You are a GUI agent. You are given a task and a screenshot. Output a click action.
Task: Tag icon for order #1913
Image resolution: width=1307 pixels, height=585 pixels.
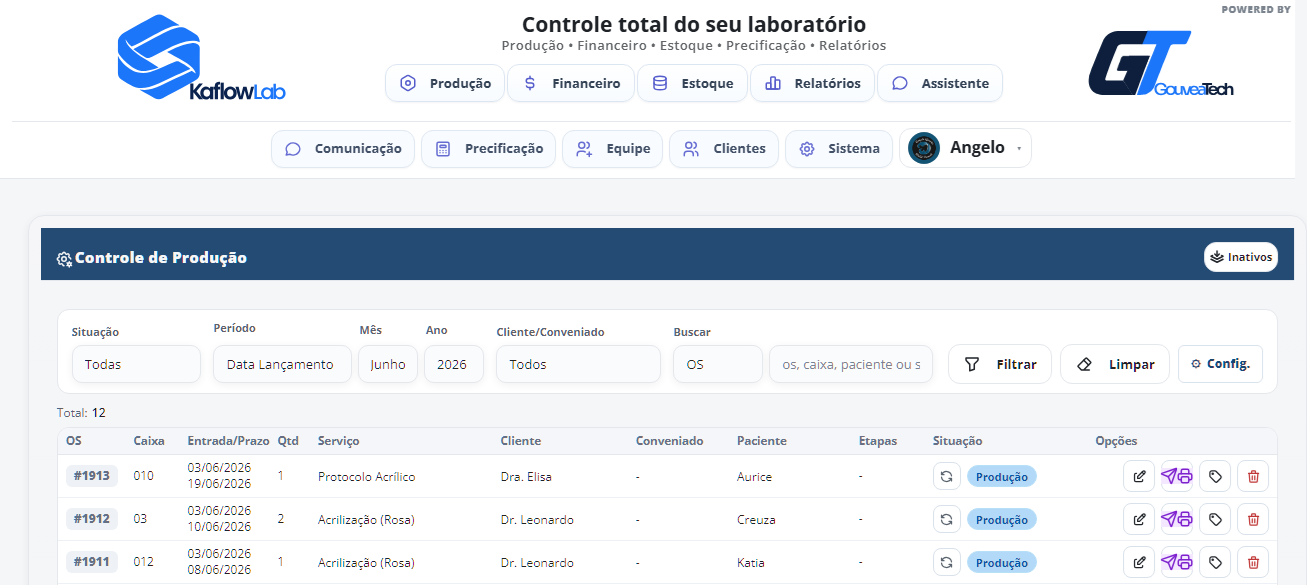[x=1215, y=476]
